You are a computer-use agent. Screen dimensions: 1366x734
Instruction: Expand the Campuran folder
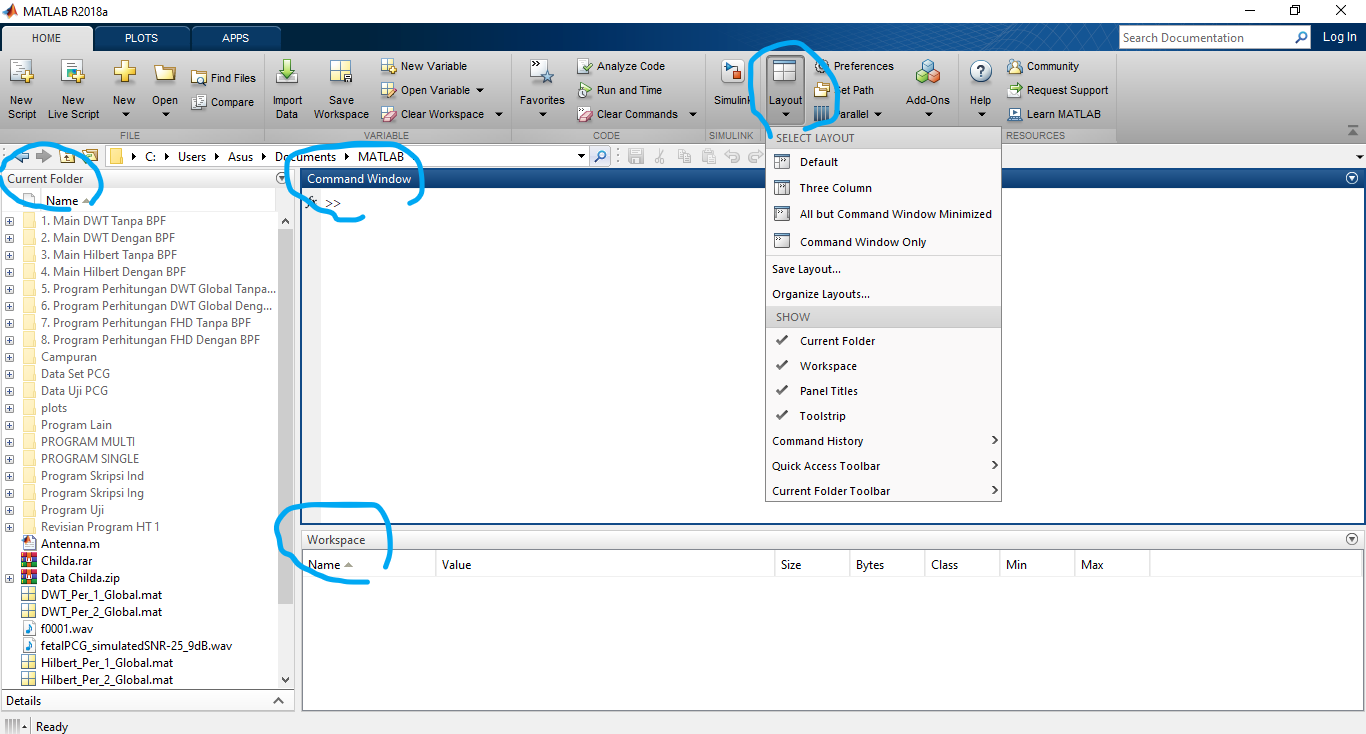click(9, 357)
